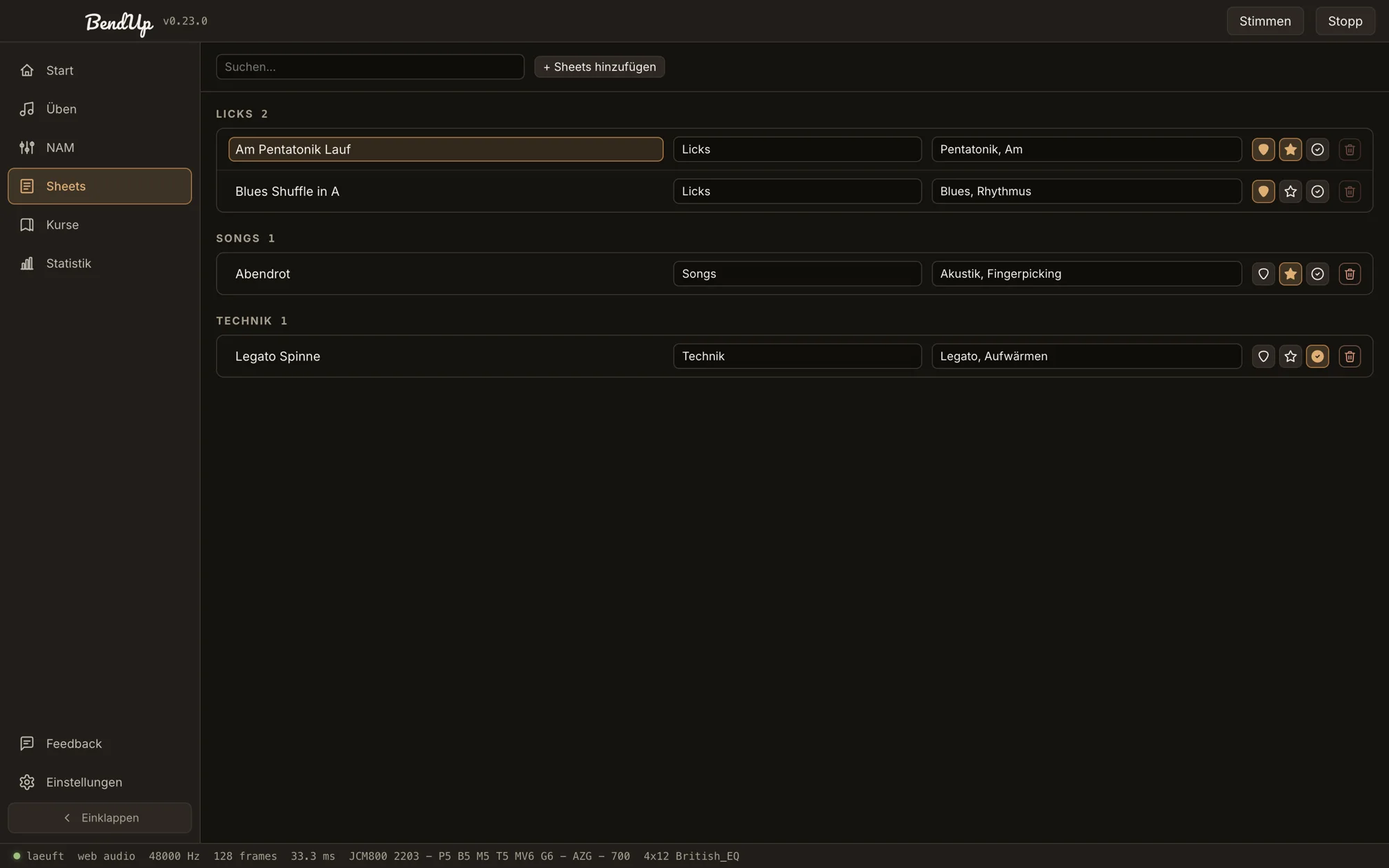Collapse sidebar with Einklappen

[x=99, y=818]
